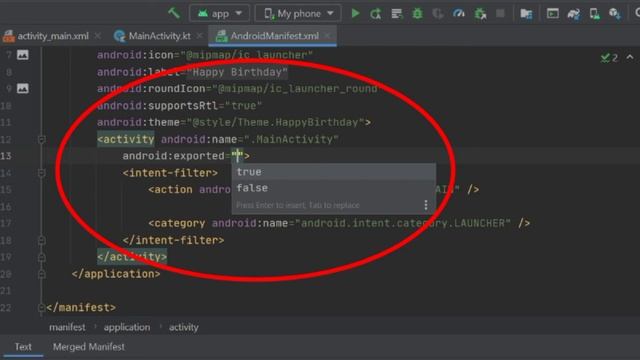This screenshot has height=360, width=640.
Task: Place cursor in android:exported value quotes
Action: 238,156
